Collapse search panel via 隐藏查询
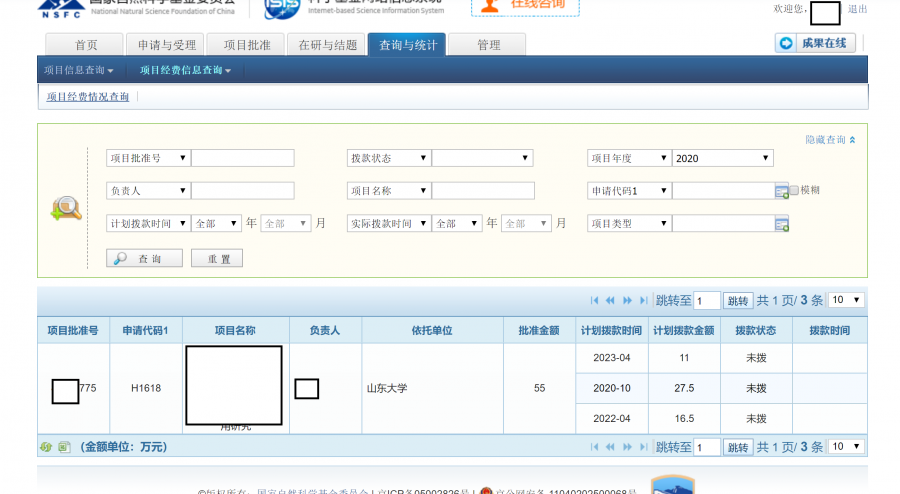Screen dimensions: 900x494 830,140
